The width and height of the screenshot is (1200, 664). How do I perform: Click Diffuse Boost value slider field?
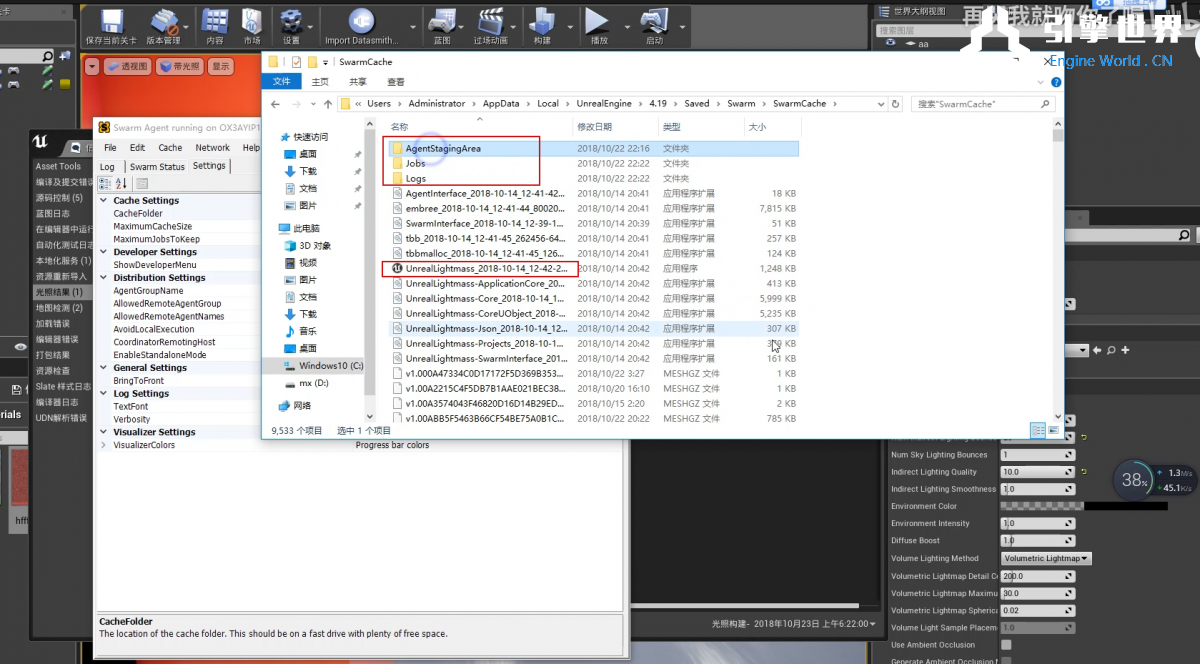click(1037, 540)
